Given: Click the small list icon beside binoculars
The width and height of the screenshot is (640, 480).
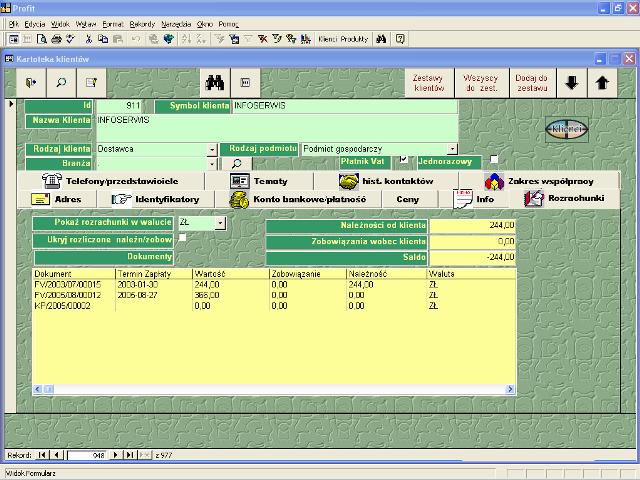Looking at the screenshot, I should pos(245,83).
